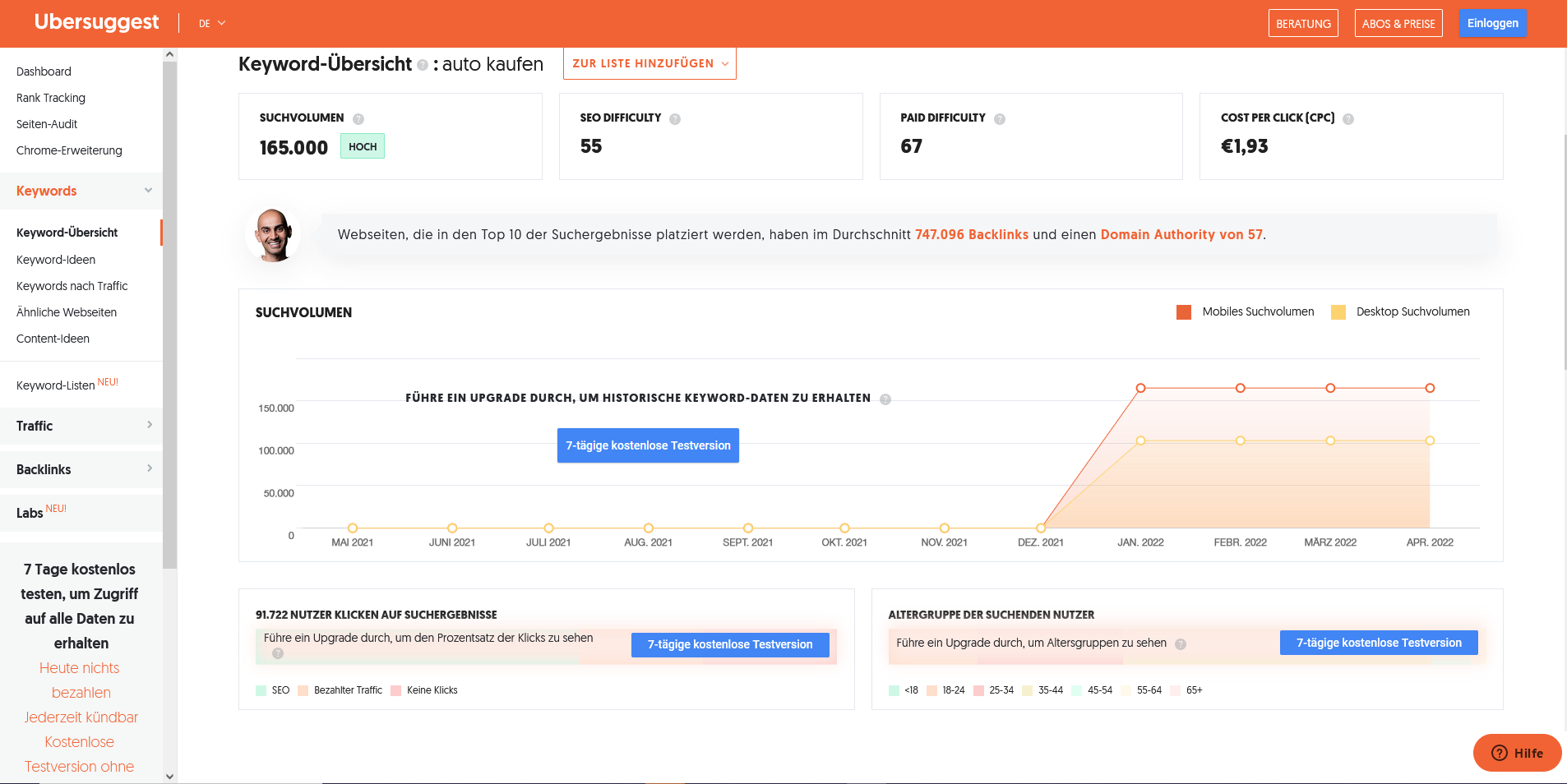
Task: Click sidebar scrollbar up arrow
Action: coord(169,54)
